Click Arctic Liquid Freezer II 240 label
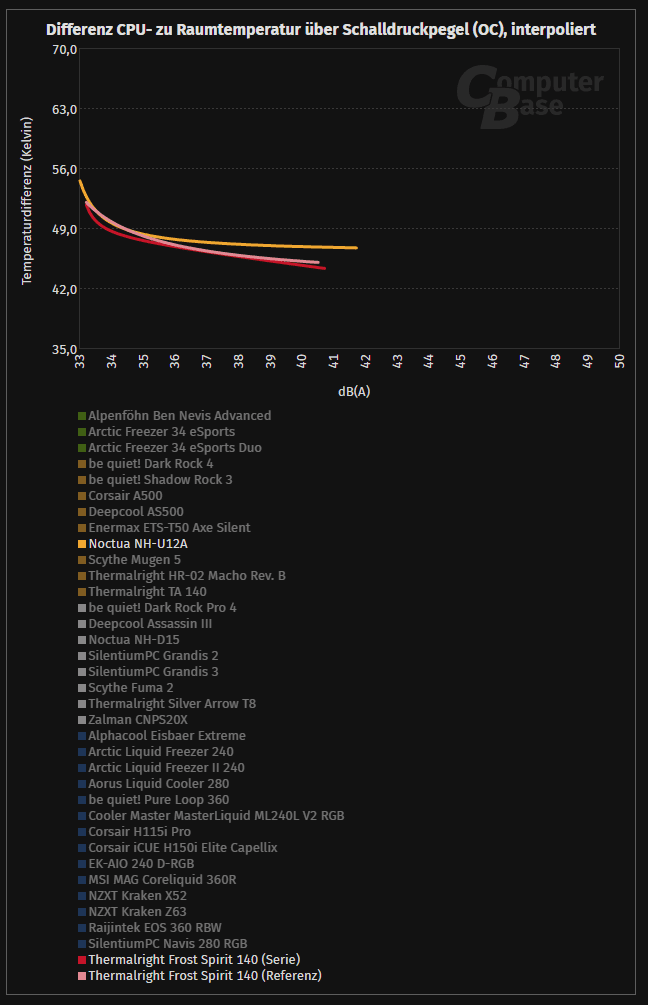This screenshot has height=1005, width=648. coord(167,768)
